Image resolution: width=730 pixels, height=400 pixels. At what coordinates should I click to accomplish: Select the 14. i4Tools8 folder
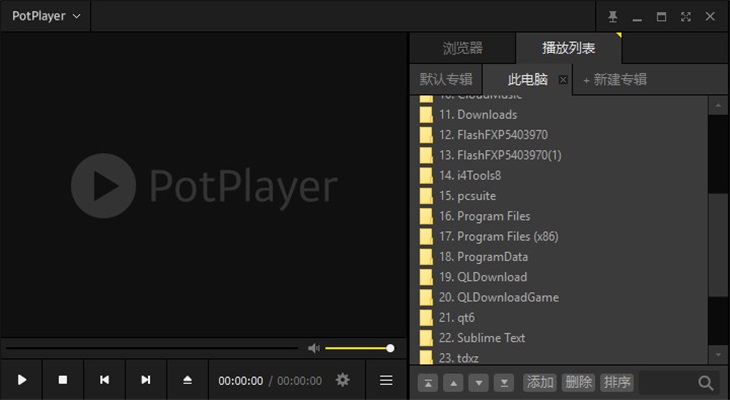[x=559, y=176]
